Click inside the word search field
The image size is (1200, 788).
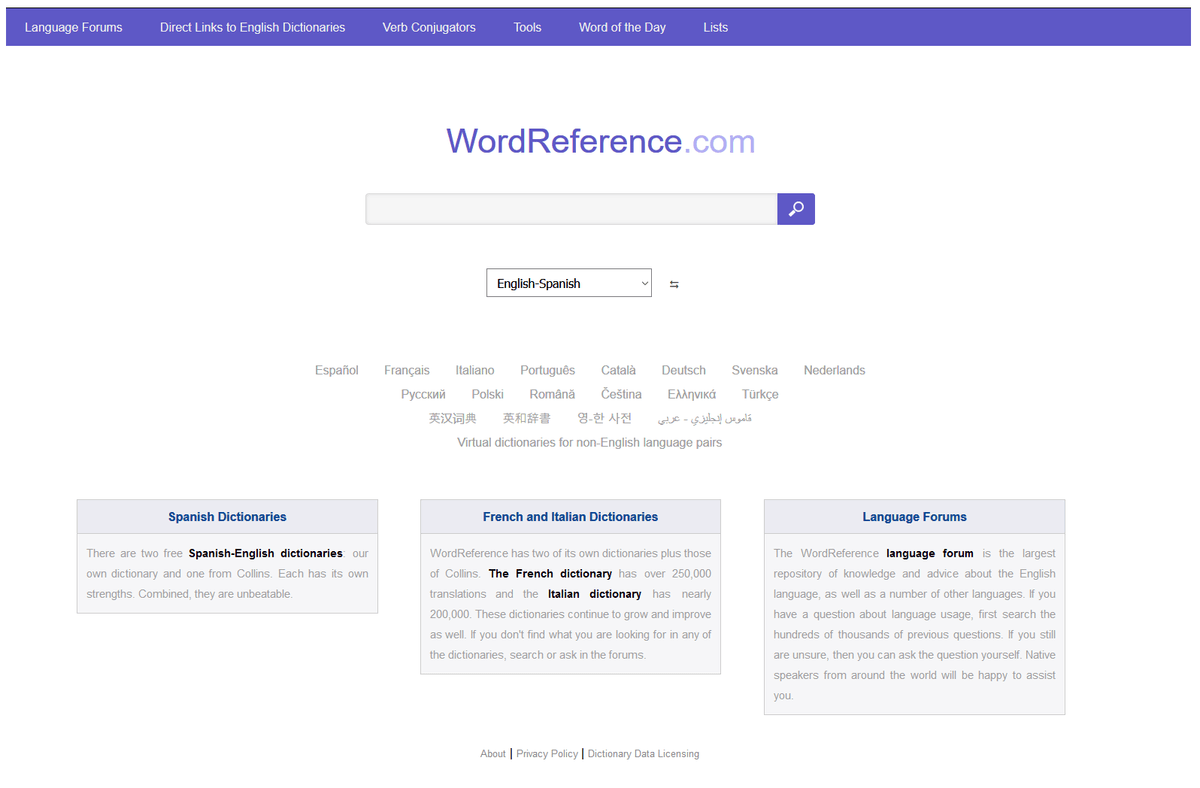click(x=571, y=209)
